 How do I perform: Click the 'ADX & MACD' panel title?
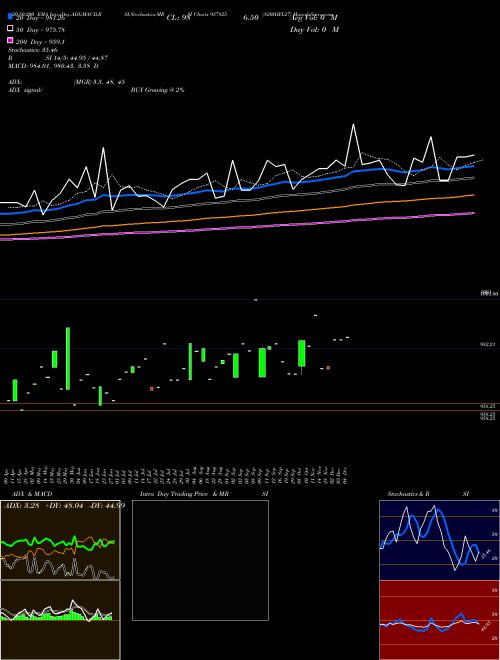click(32, 494)
